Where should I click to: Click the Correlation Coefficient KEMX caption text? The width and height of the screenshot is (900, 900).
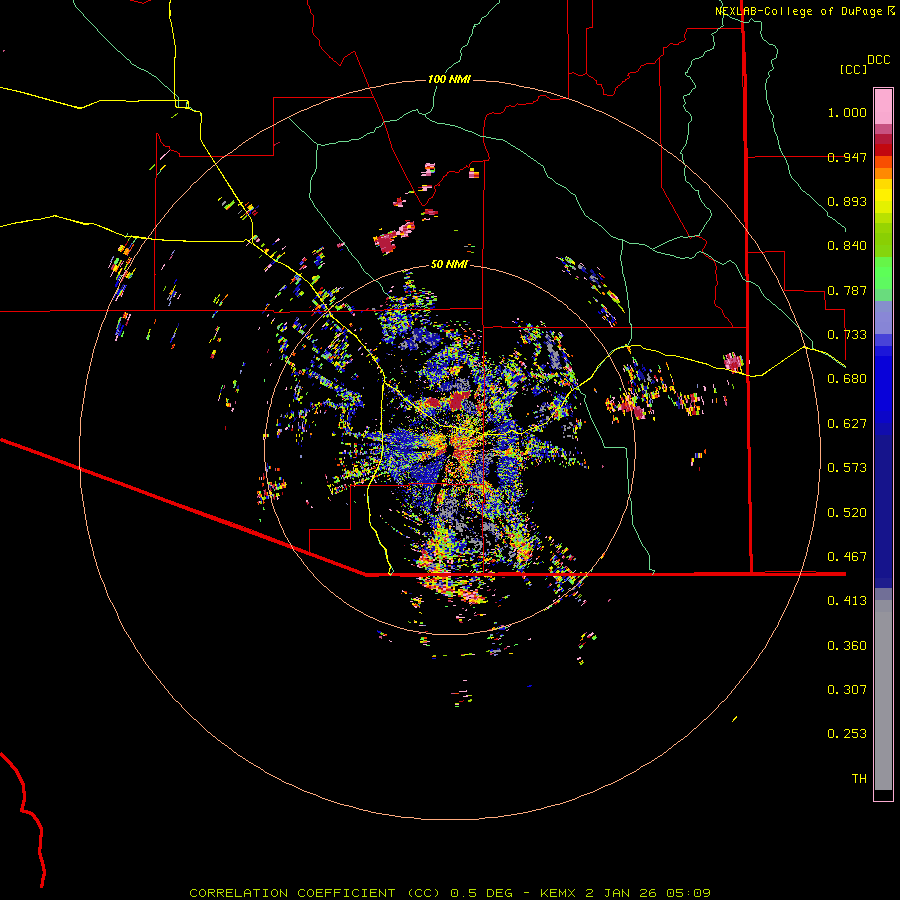[450, 893]
